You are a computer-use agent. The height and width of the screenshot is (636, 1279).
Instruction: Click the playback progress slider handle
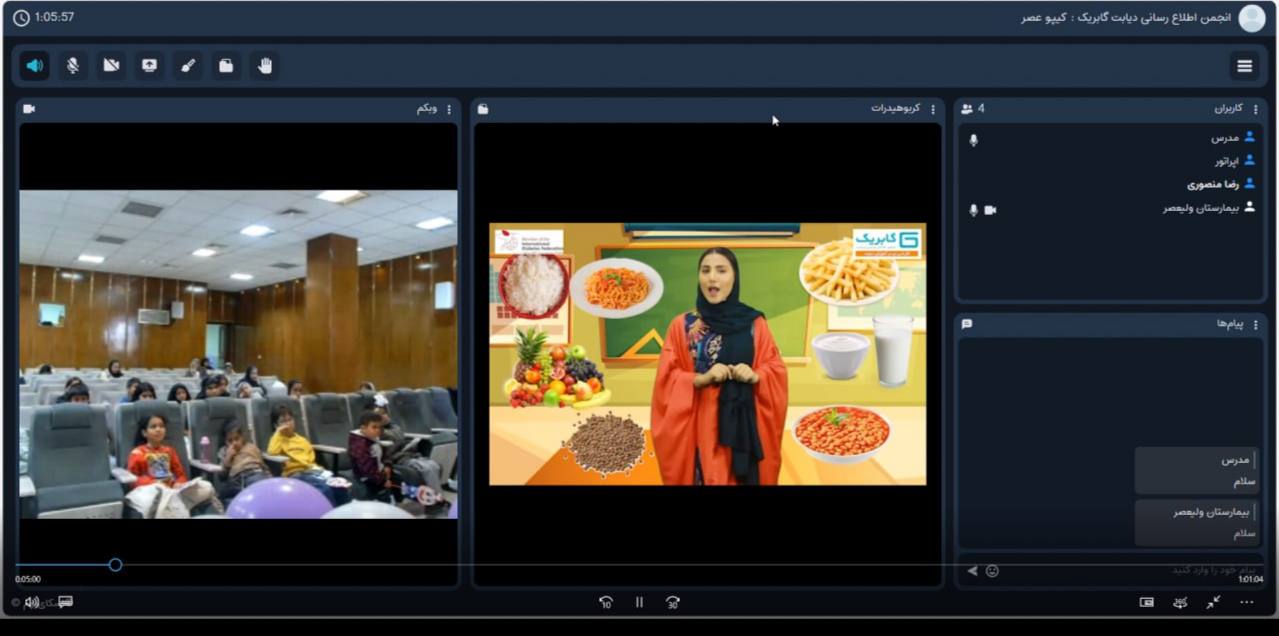115,565
